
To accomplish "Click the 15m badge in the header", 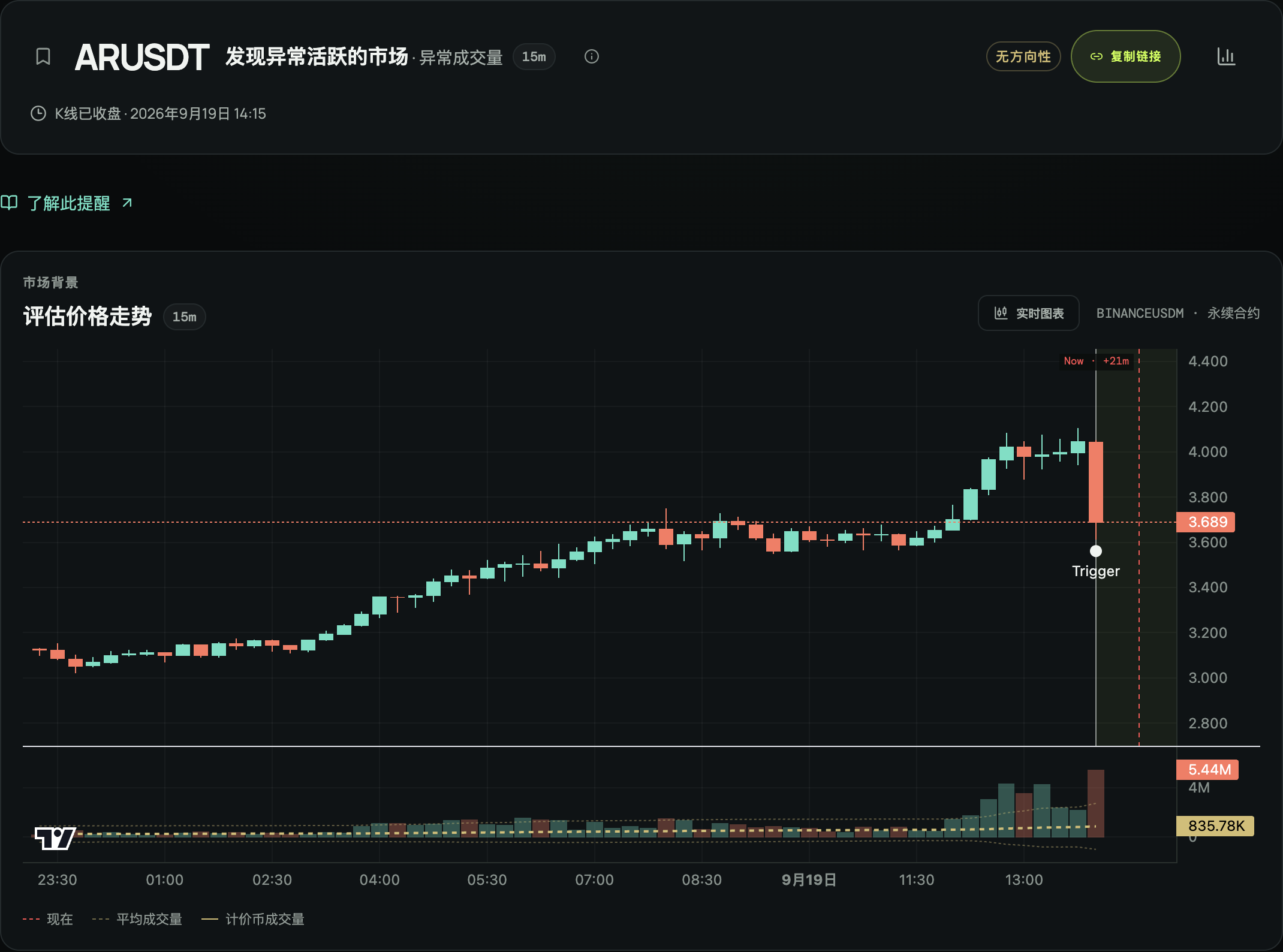I will point(534,56).
